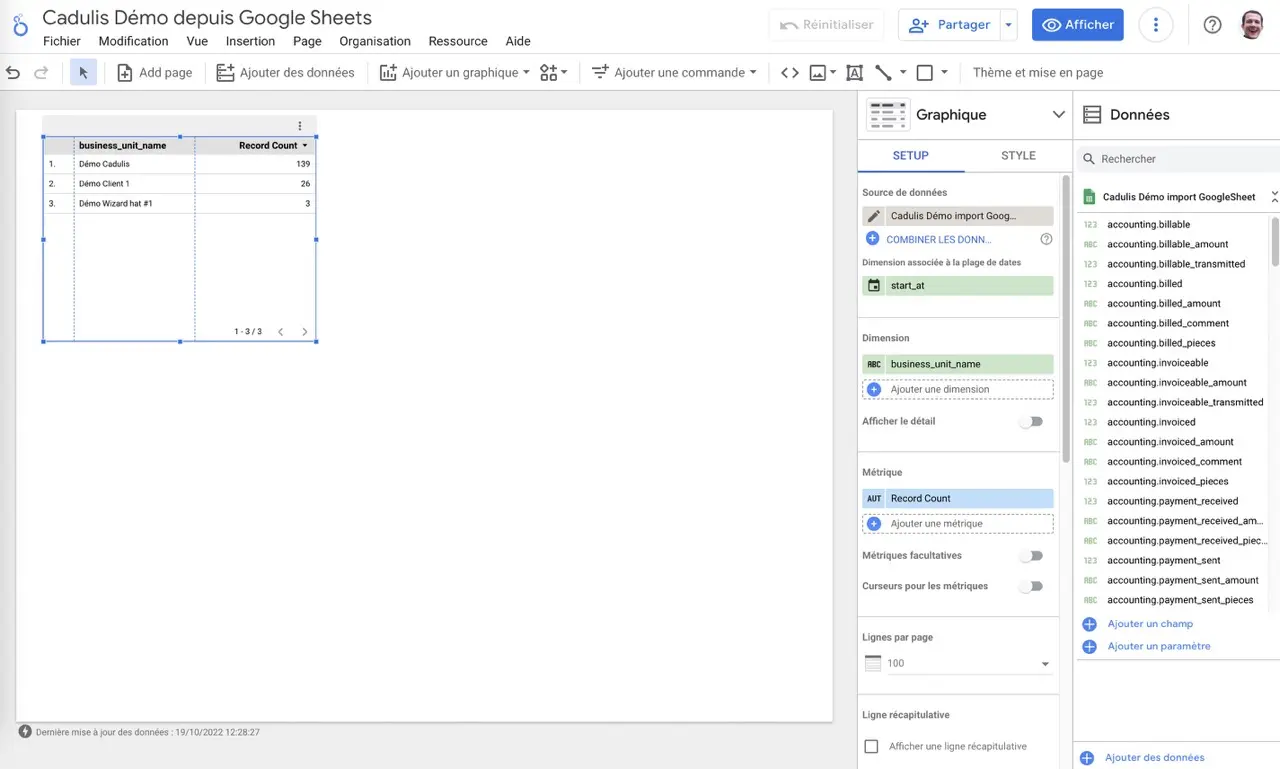This screenshot has height=769, width=1280.
Task: Toggle Curseurs pour les métriques switch
Action: click(1030, 587)
